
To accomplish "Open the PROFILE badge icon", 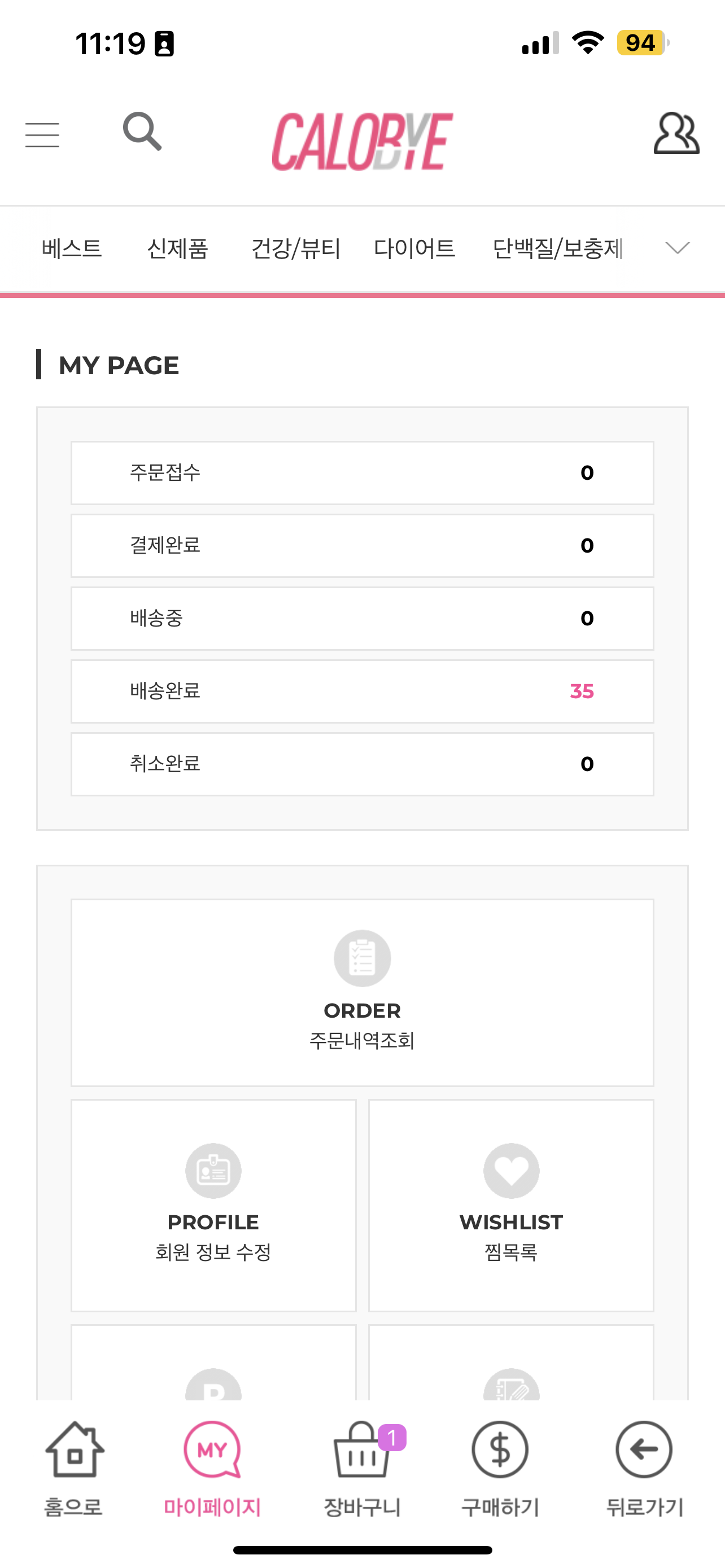I will (x=213, y=1171).
